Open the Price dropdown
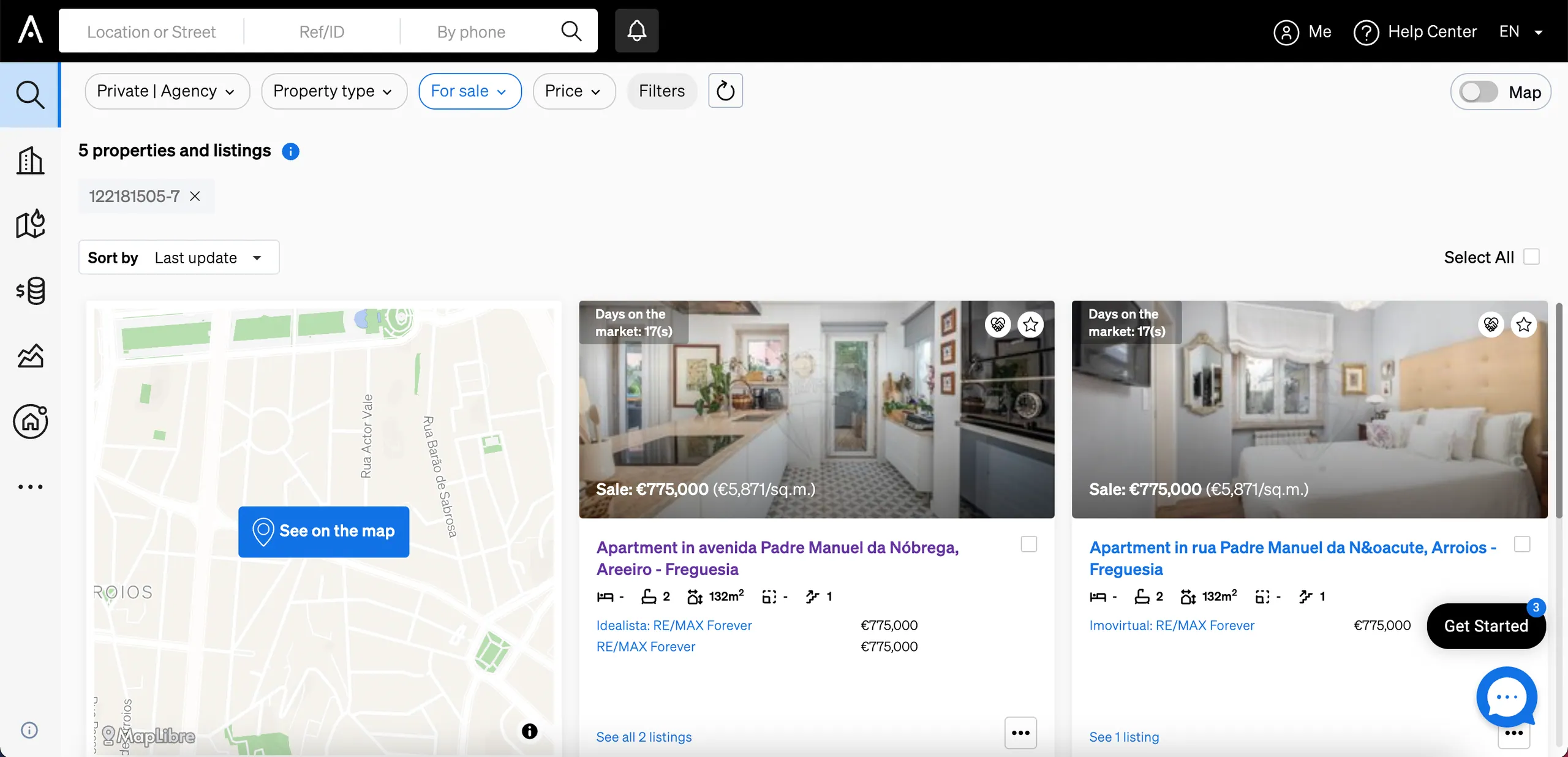 574,91
